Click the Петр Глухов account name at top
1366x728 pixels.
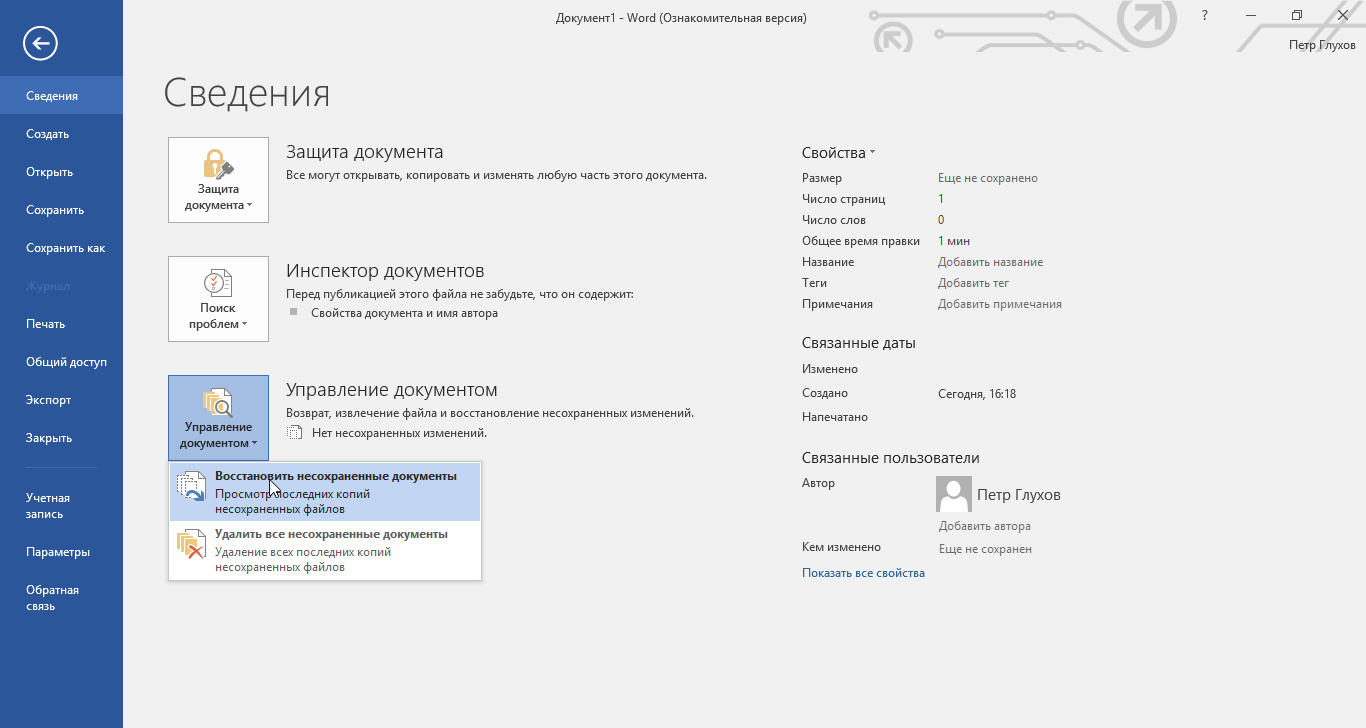pyautogui.click(x=1323, y=47)
